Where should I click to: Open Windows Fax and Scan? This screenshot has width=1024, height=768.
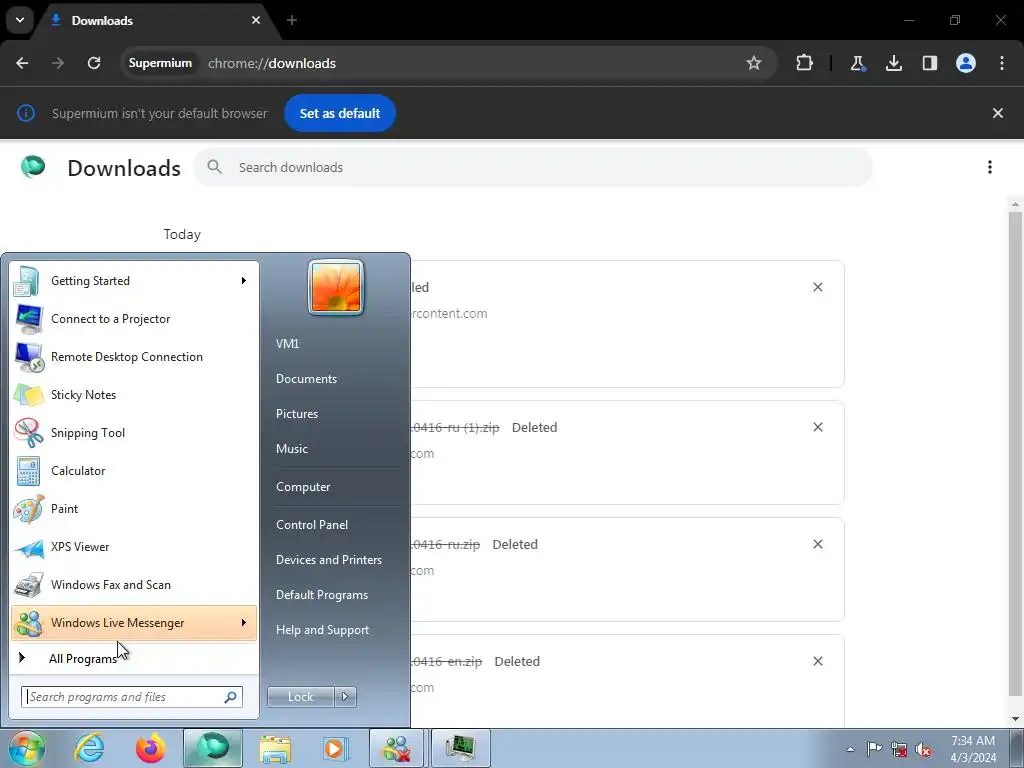click(133, 584)
